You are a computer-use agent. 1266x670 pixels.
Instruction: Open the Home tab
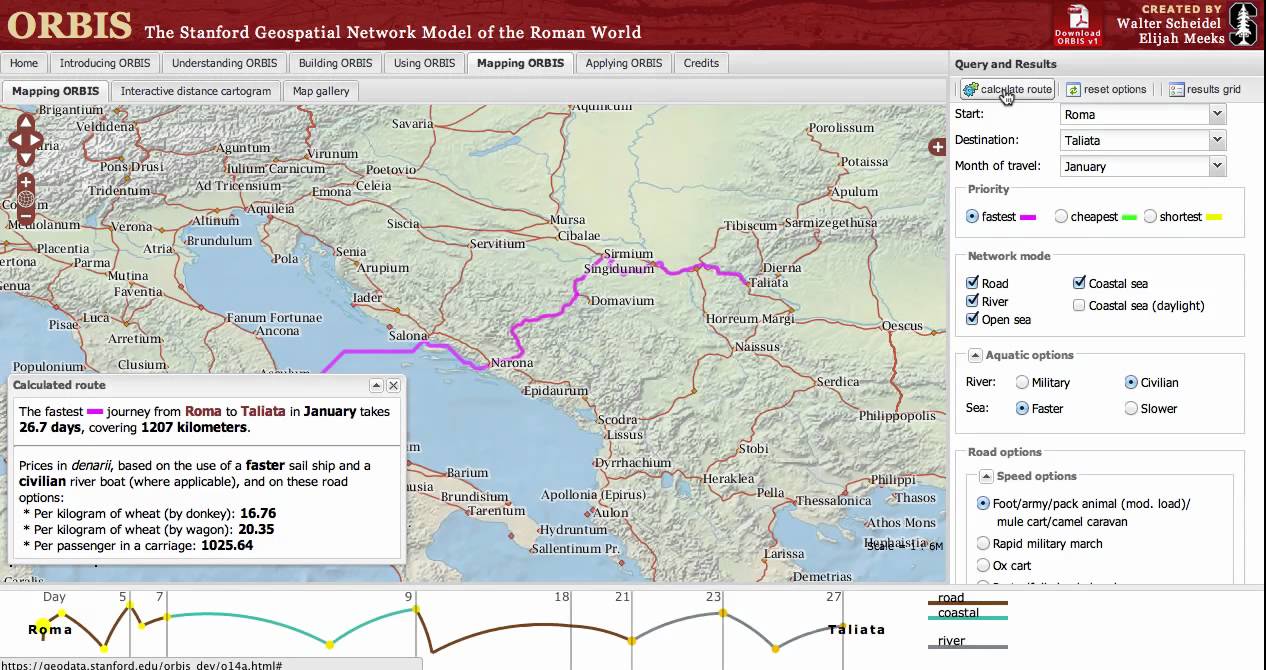pyautogui.click(x=24, y=62)
